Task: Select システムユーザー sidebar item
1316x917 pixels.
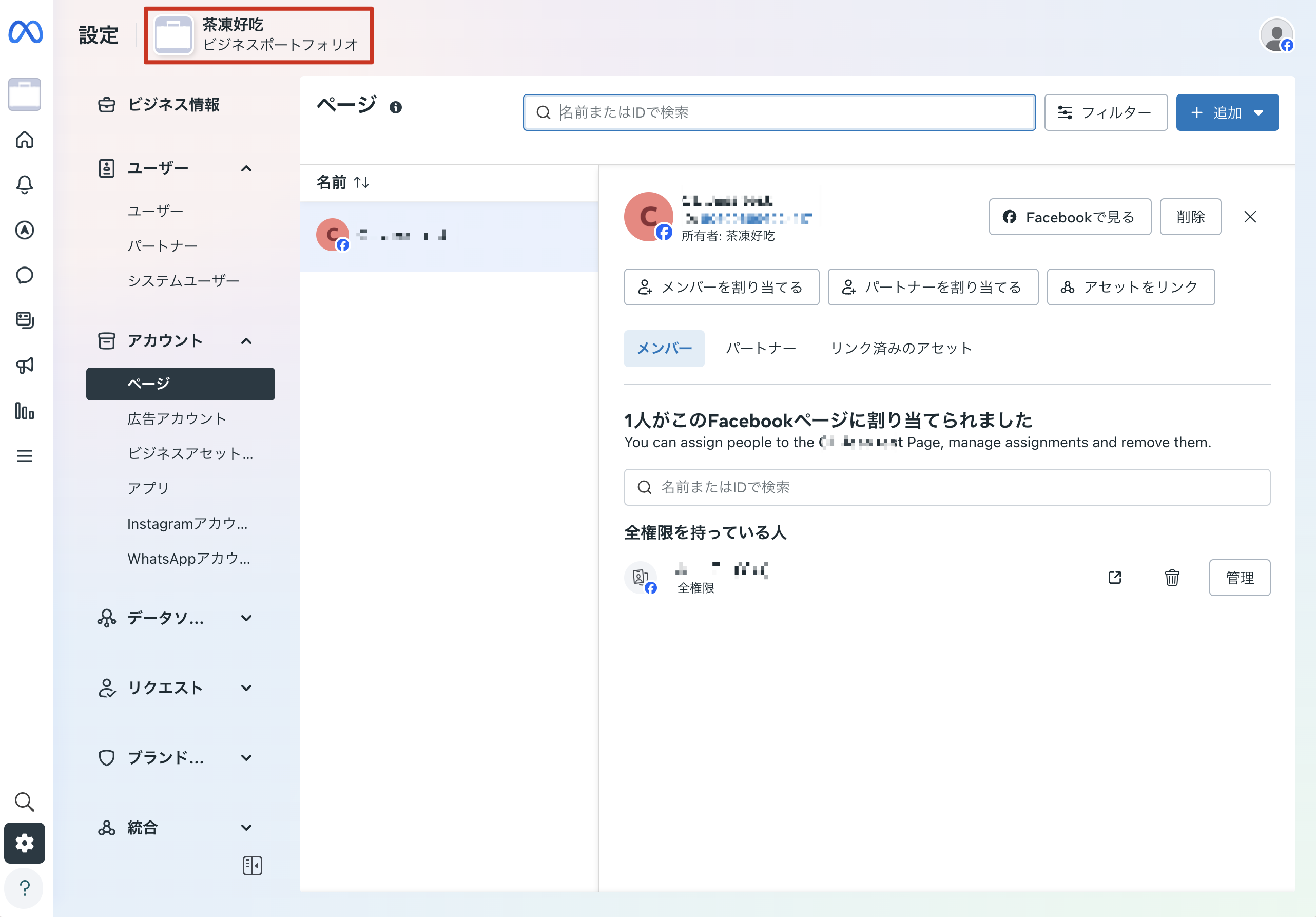Action: 183,281
